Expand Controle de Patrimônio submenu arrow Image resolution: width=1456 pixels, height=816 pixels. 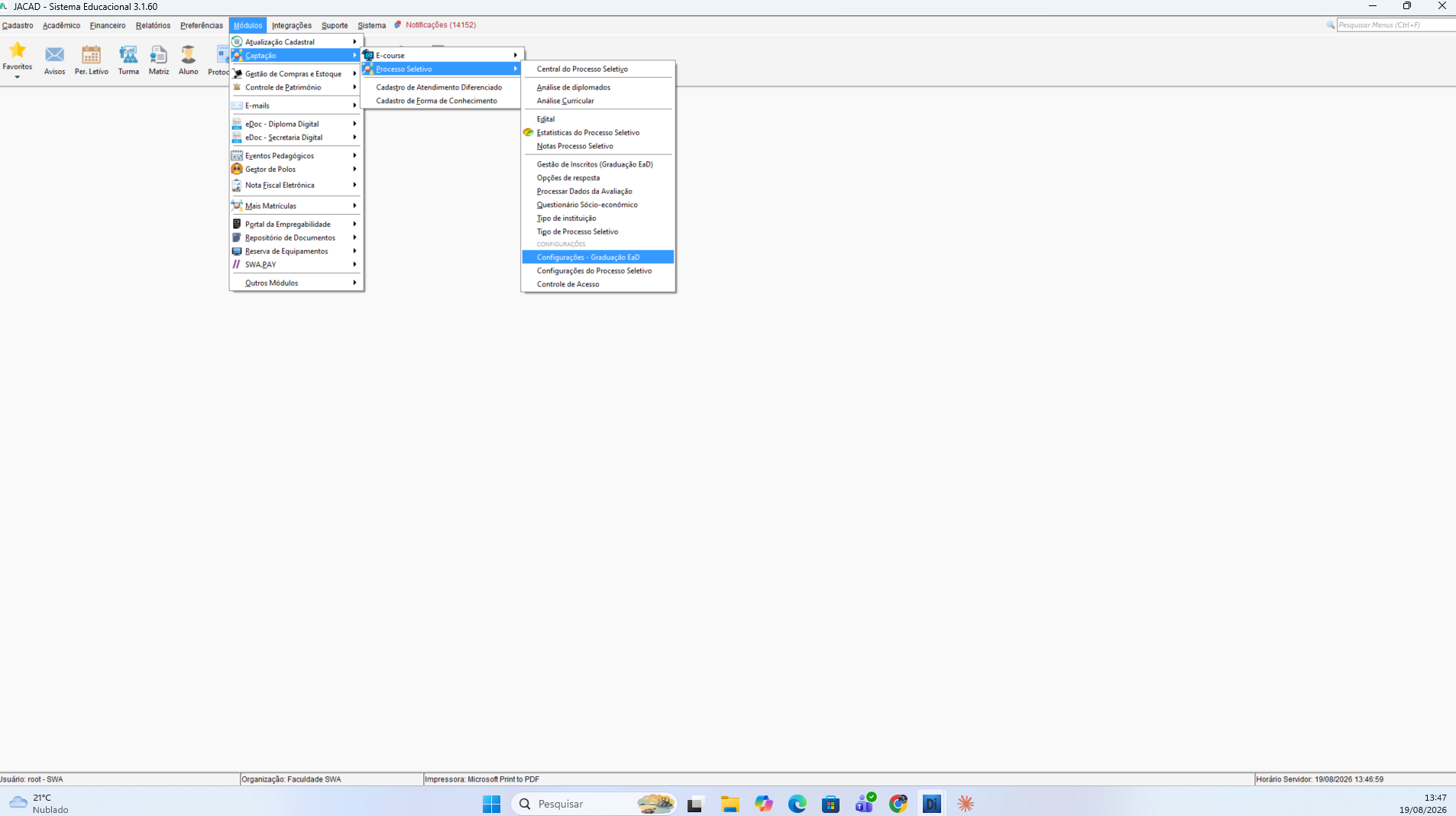(354, 87)
